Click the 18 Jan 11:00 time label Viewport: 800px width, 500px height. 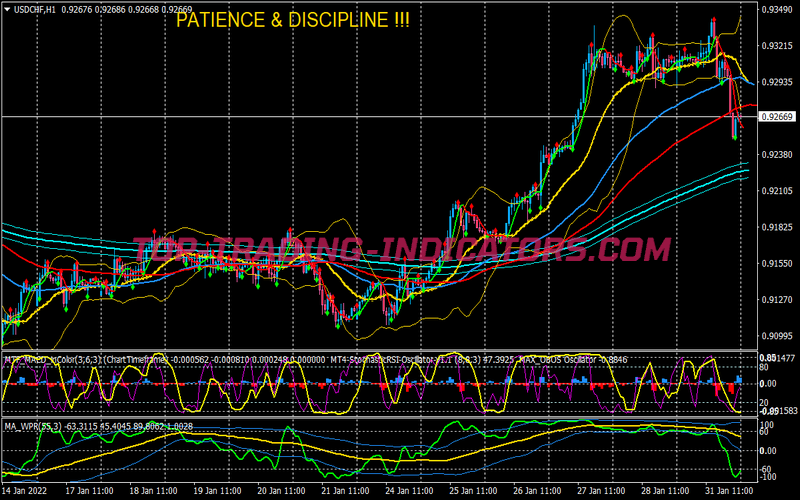click(153, 491)
